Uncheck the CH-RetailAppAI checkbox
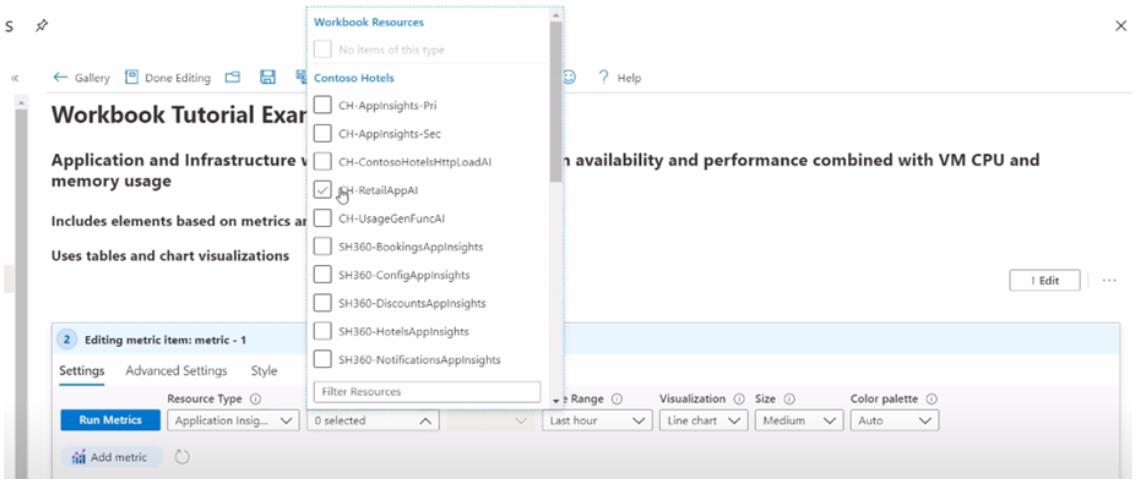This screenshot has width=1136, height=482. [x=323, y=190]
